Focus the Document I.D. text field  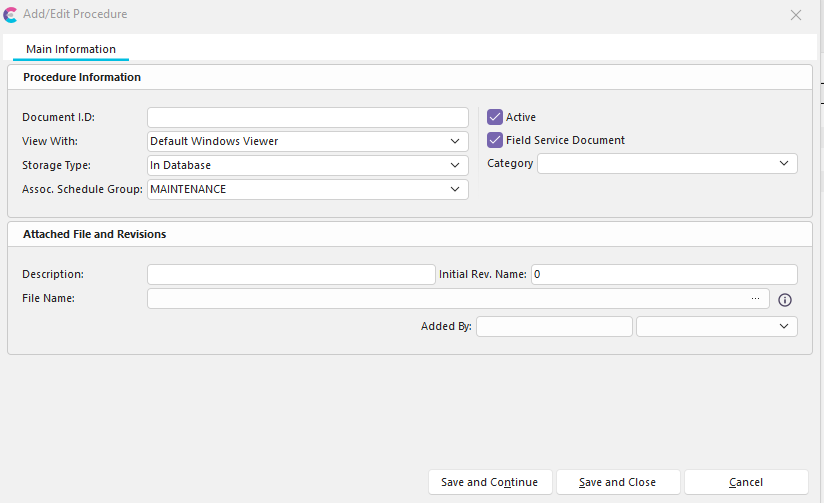[x=307, y=117]
